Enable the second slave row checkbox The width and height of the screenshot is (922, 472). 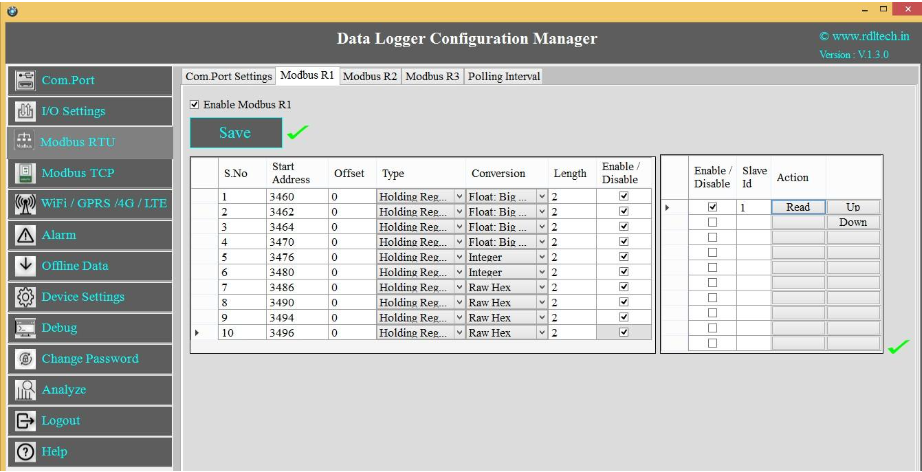coord(712,222)
